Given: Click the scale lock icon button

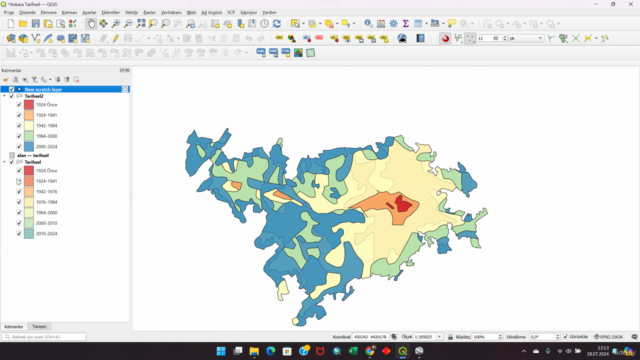Looking at the screenshot, I should click(450, 337).
